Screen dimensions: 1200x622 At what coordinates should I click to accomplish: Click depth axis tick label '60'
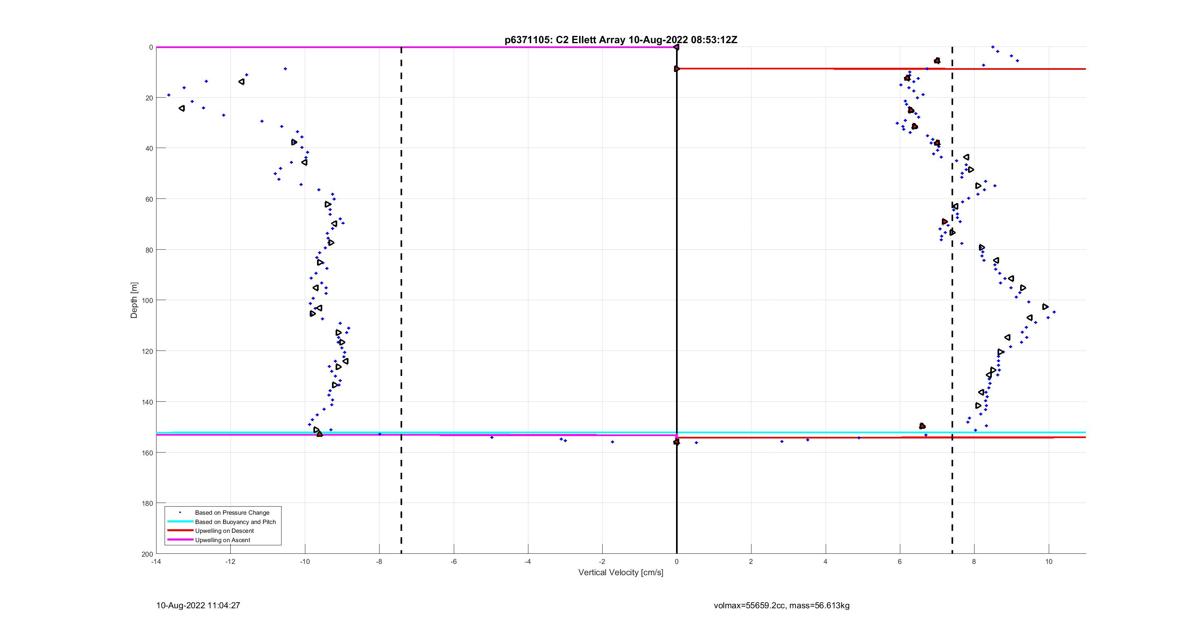coord(148,199)
